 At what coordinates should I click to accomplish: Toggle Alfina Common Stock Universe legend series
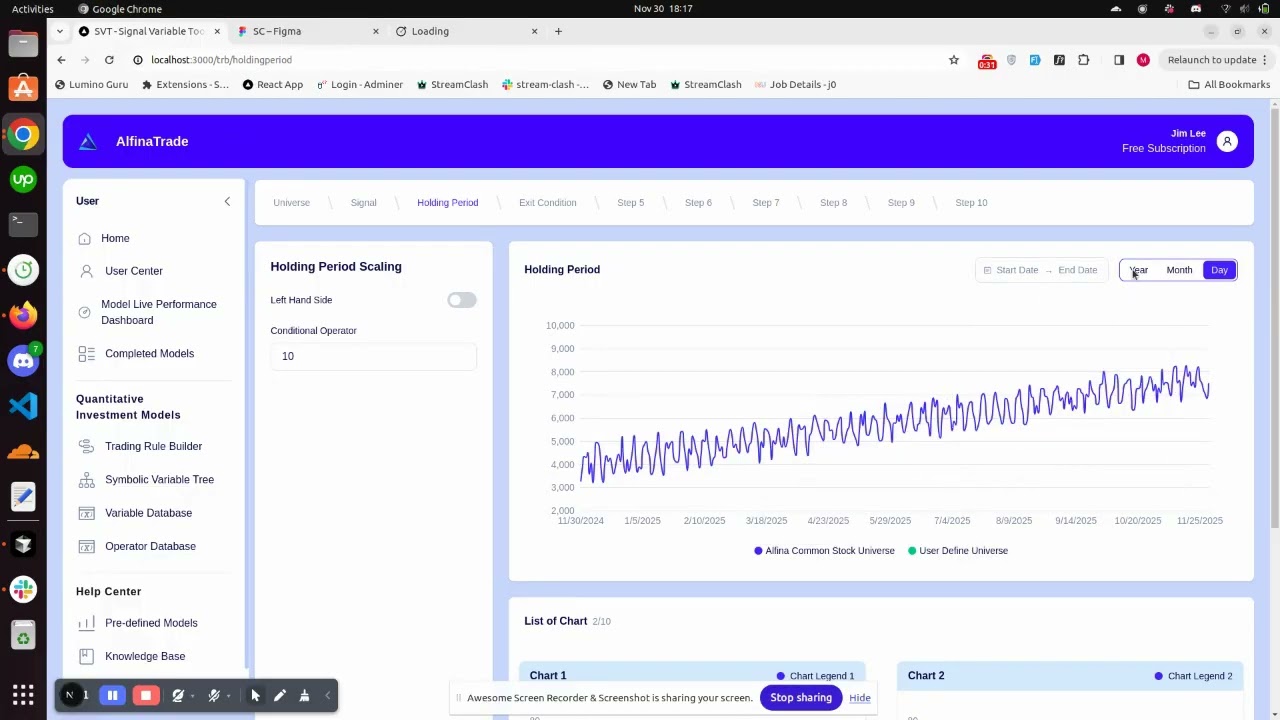(x=824, y=551)
